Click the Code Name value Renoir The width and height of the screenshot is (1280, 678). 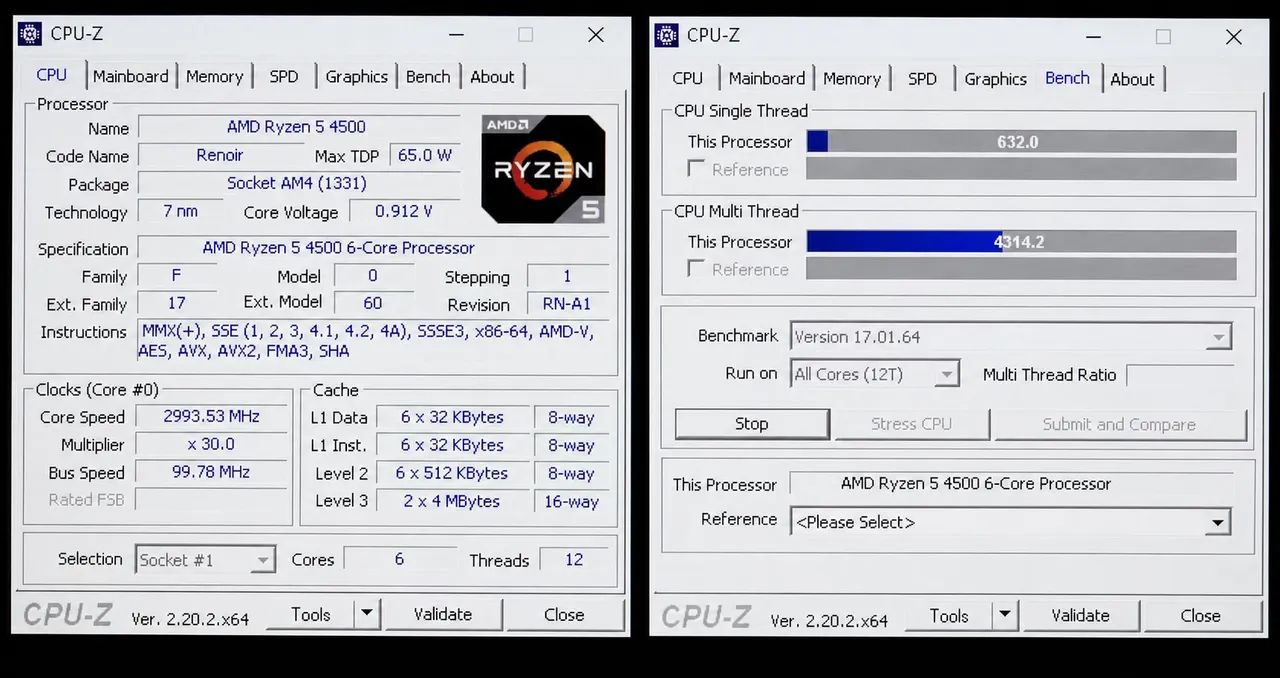[x=220, y=155]
